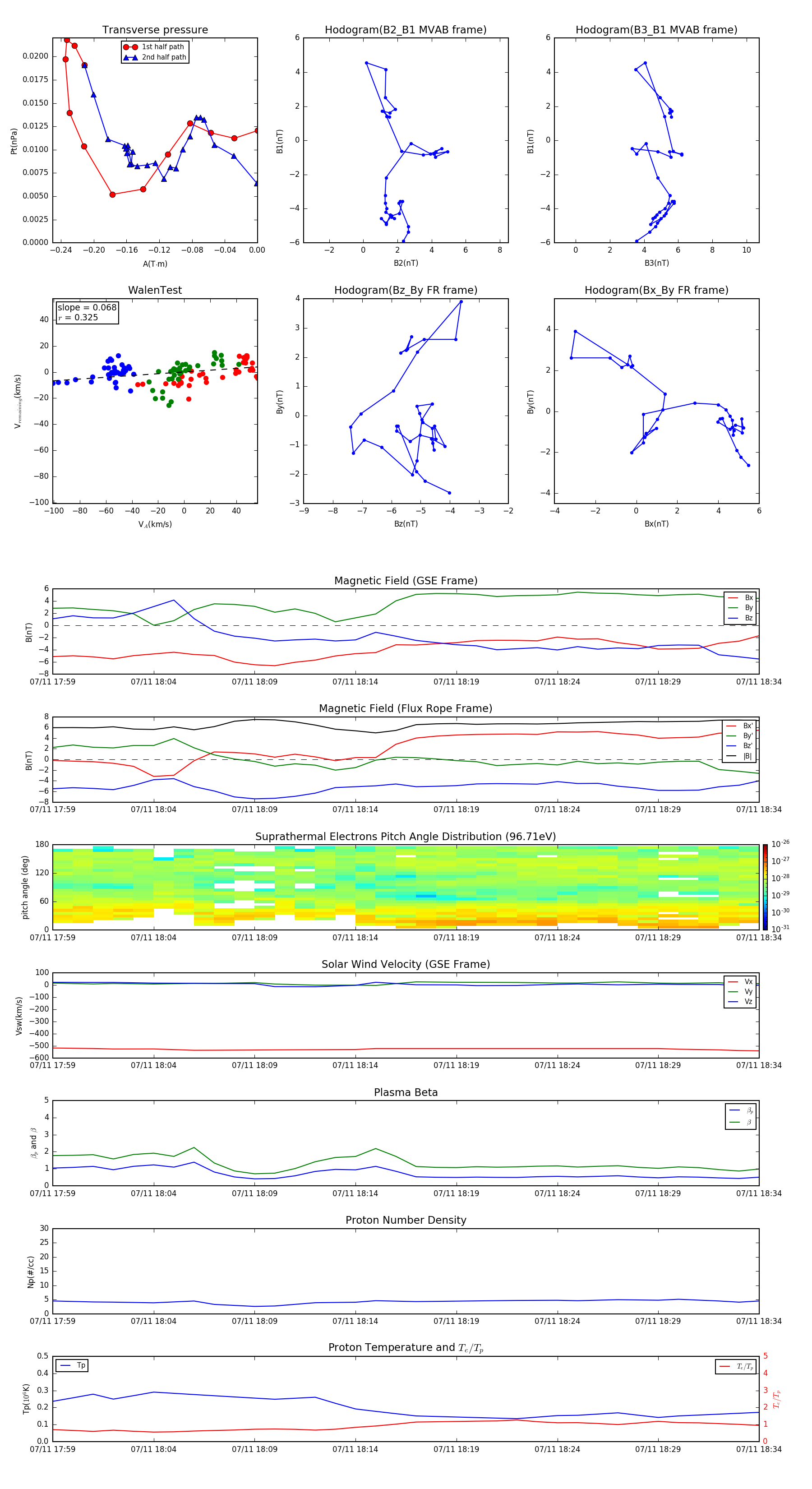Click the 'Hodogram(Bz_By FR frame)' title
Viewport: 812px width, 1489px height.
(x=406, y=290)
